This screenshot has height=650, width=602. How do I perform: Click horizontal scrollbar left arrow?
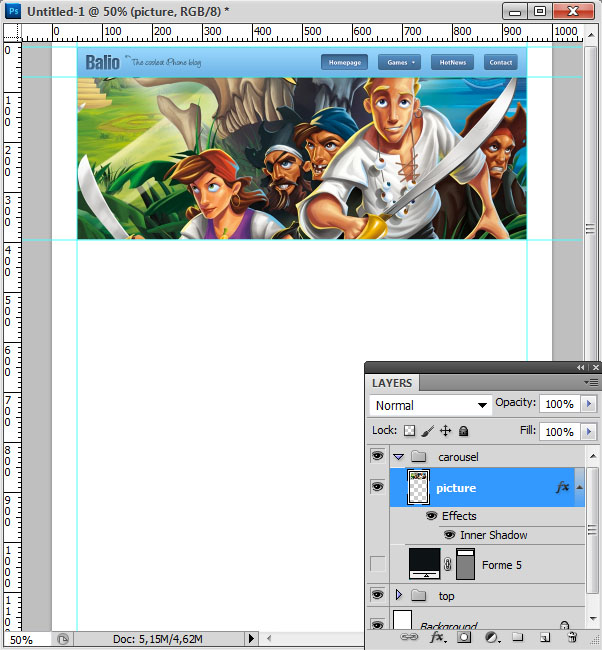click(269, 638)
